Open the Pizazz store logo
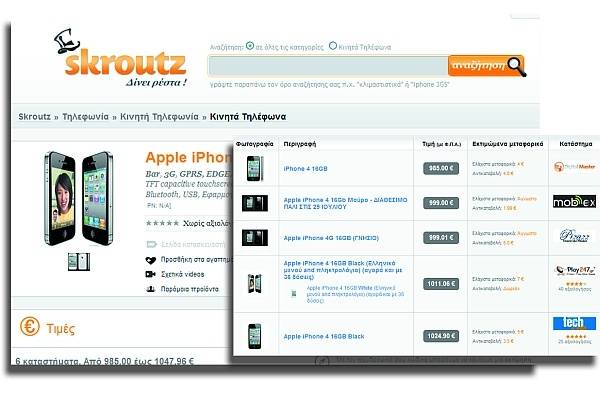600x398 pixels. [x=574, y=236]
